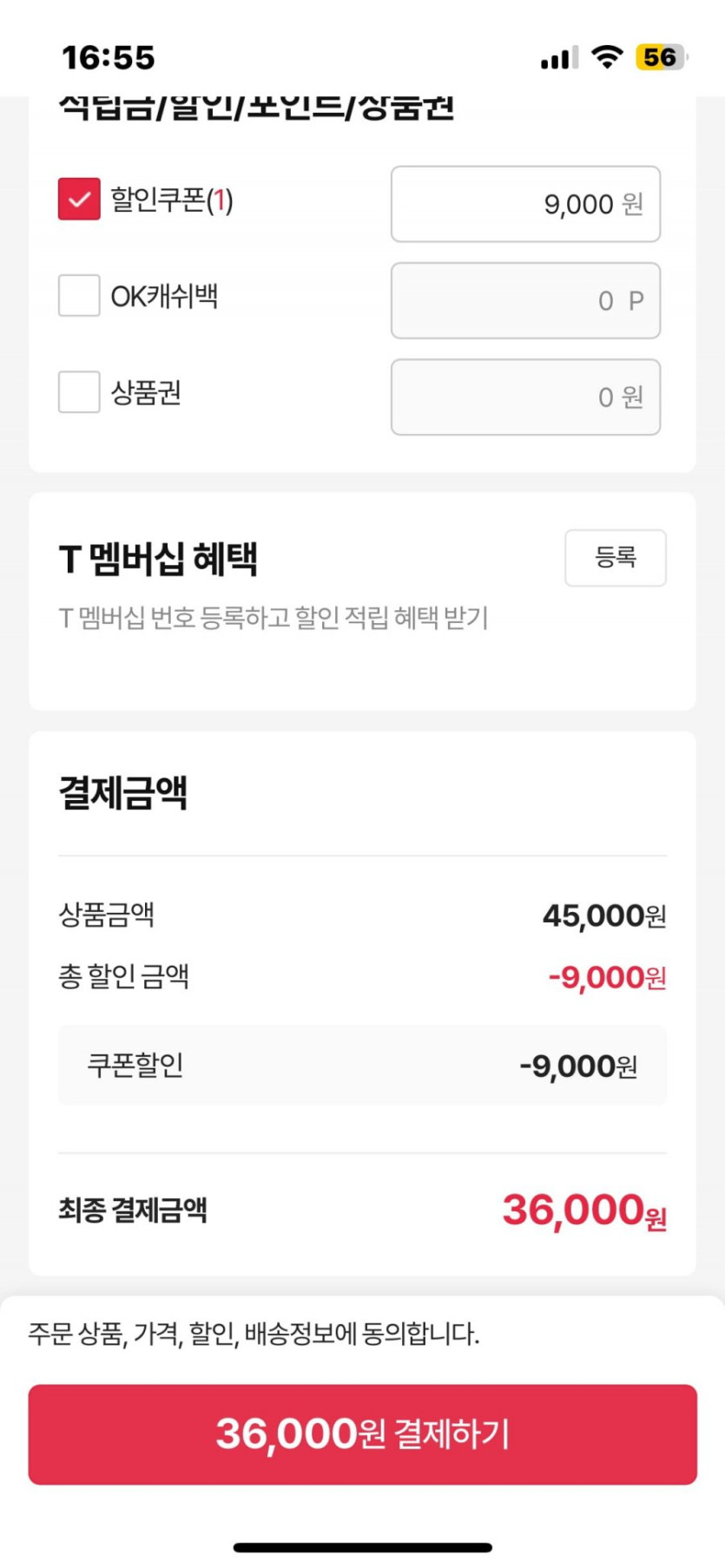Tap the 쿠폰할인 -9,000원 row

[x=362, y=1065]
